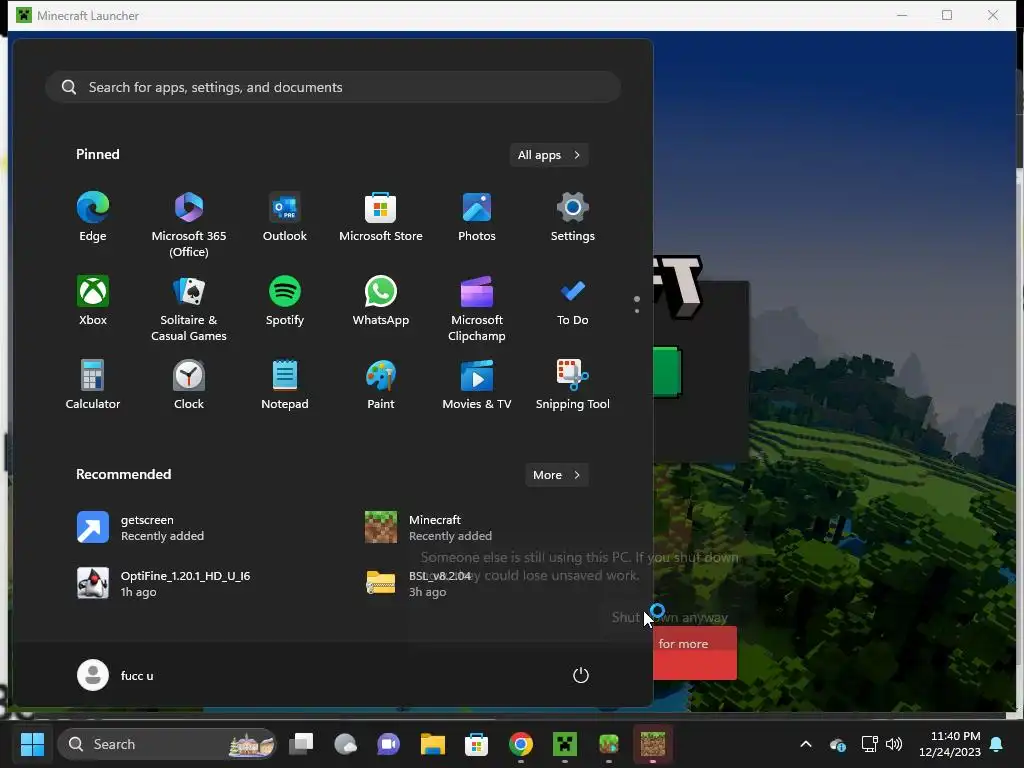Open WhatsApp pinned app
Screen dimensions: 1024x768
coord(381,301)
